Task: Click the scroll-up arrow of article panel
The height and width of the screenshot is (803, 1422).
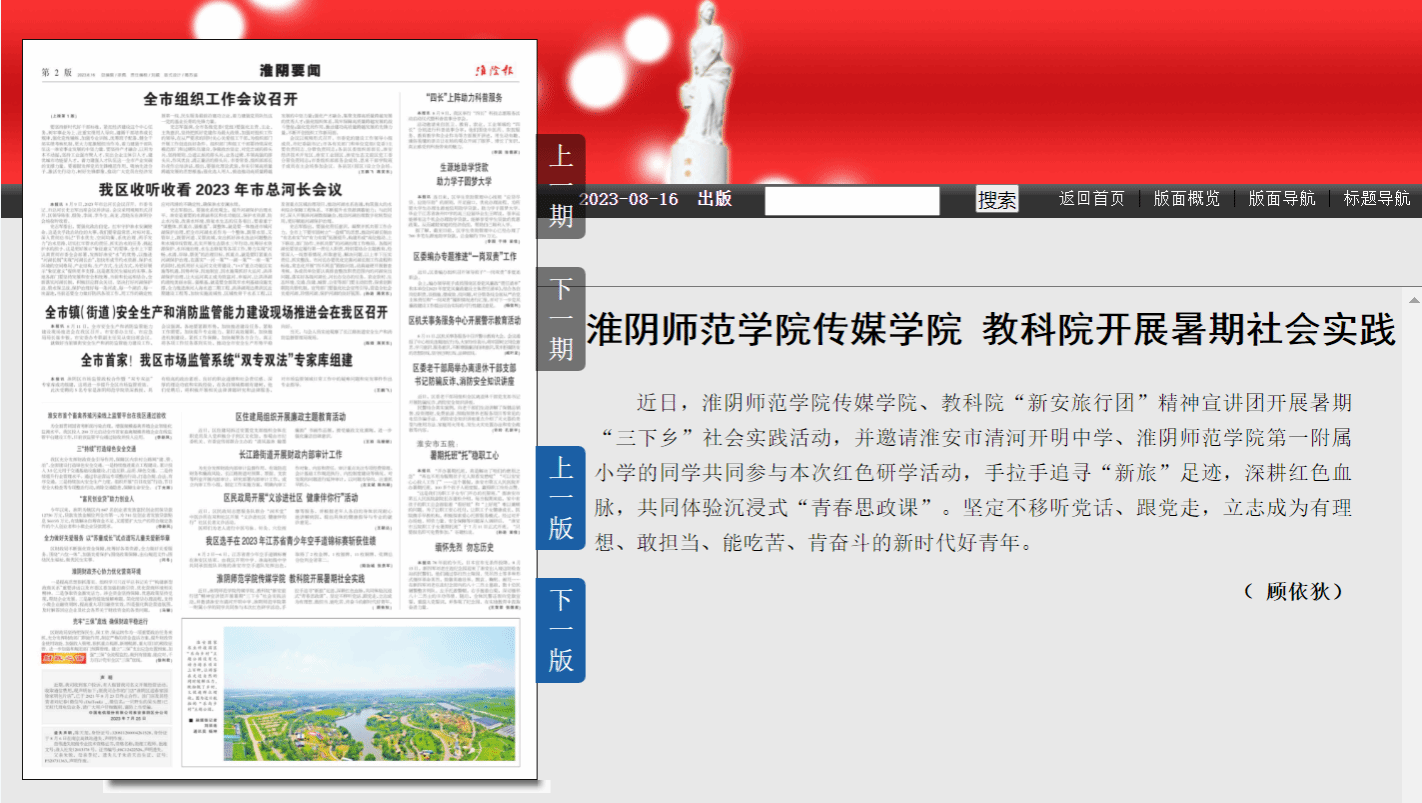Action: tap(1413, 300)
